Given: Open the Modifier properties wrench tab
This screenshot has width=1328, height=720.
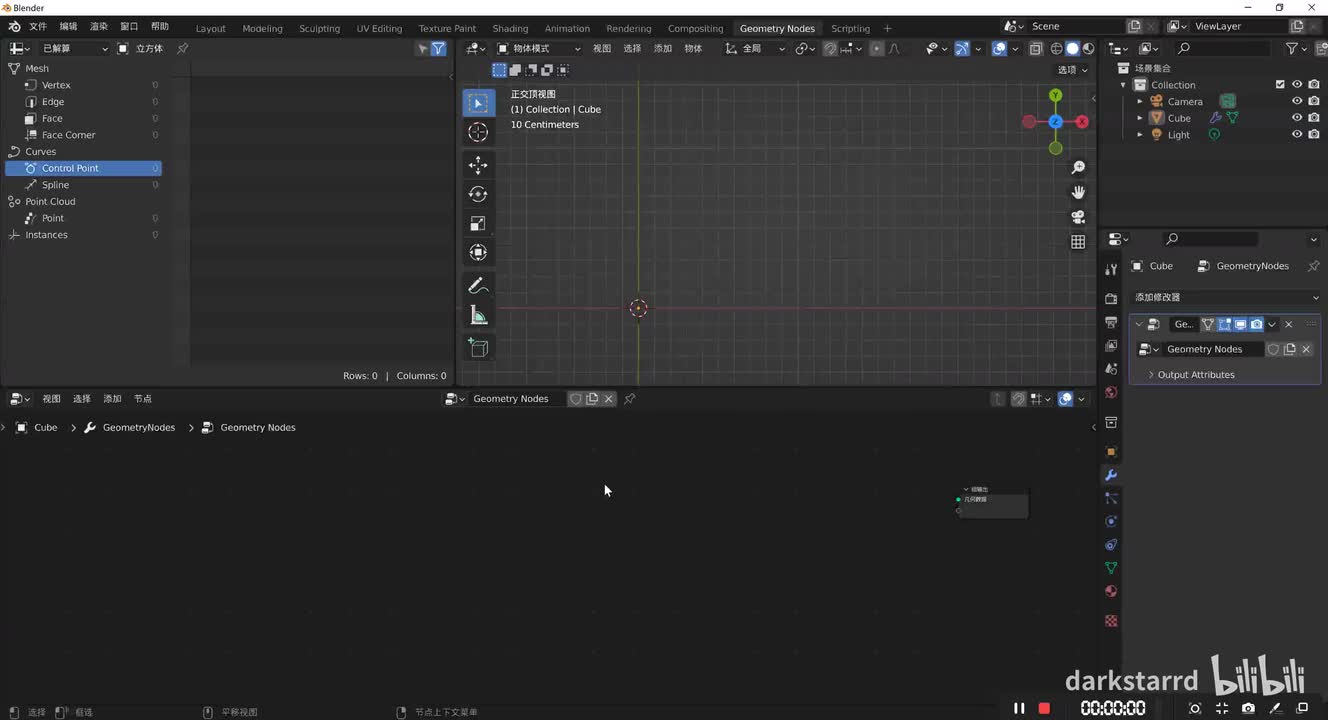Looking at the screenshot, I should (x=1110, y=475).
